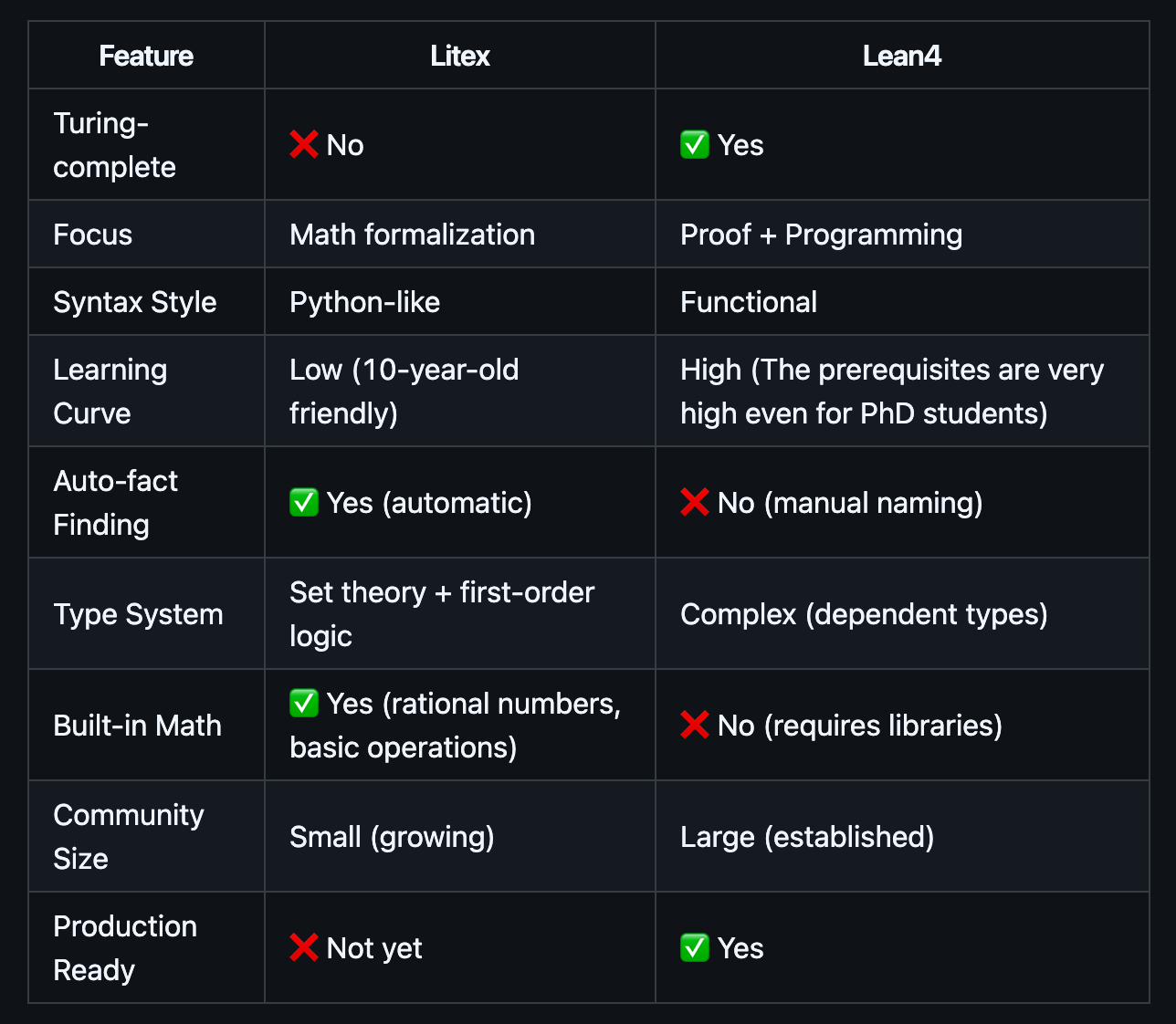Viewport: 1176px width, 1024px height.
Task: Click the "Lean4" column header
Action: 901,56
